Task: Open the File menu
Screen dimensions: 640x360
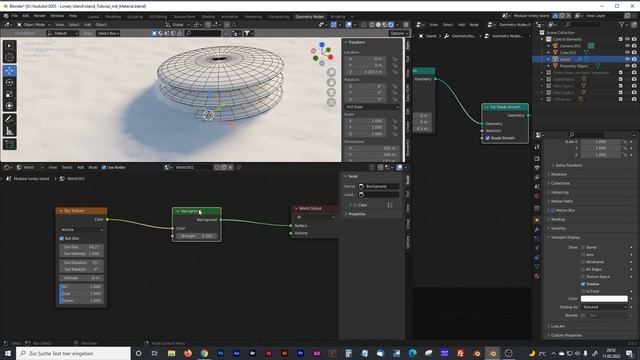Action: pos(14,16)
